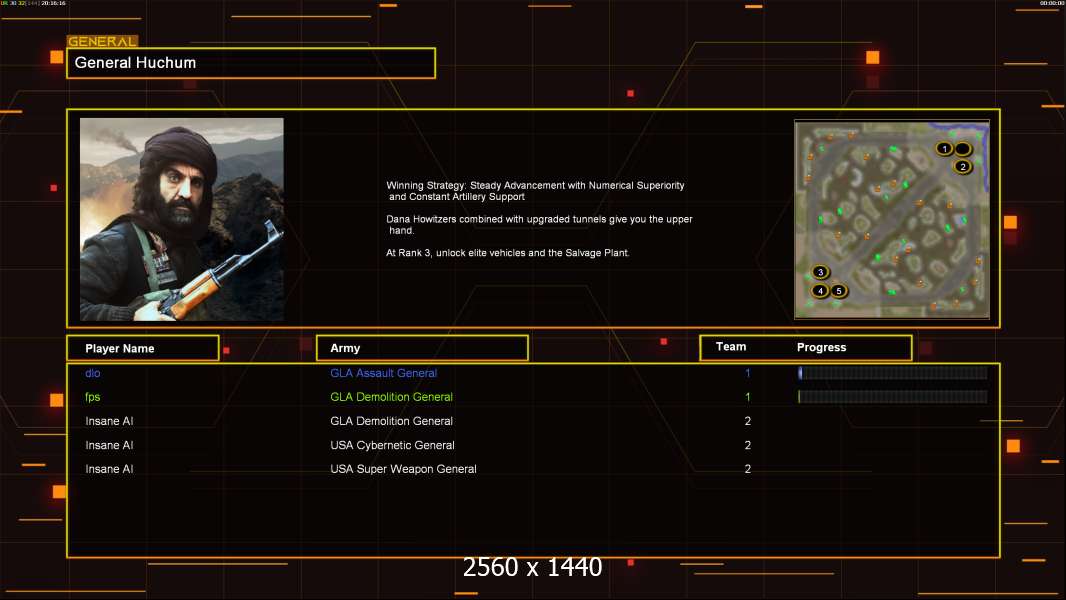Click the General Huchum portrait image
Image resolution: width=1066 pixels, height=600 pixels.
click(x=182, y=219)
